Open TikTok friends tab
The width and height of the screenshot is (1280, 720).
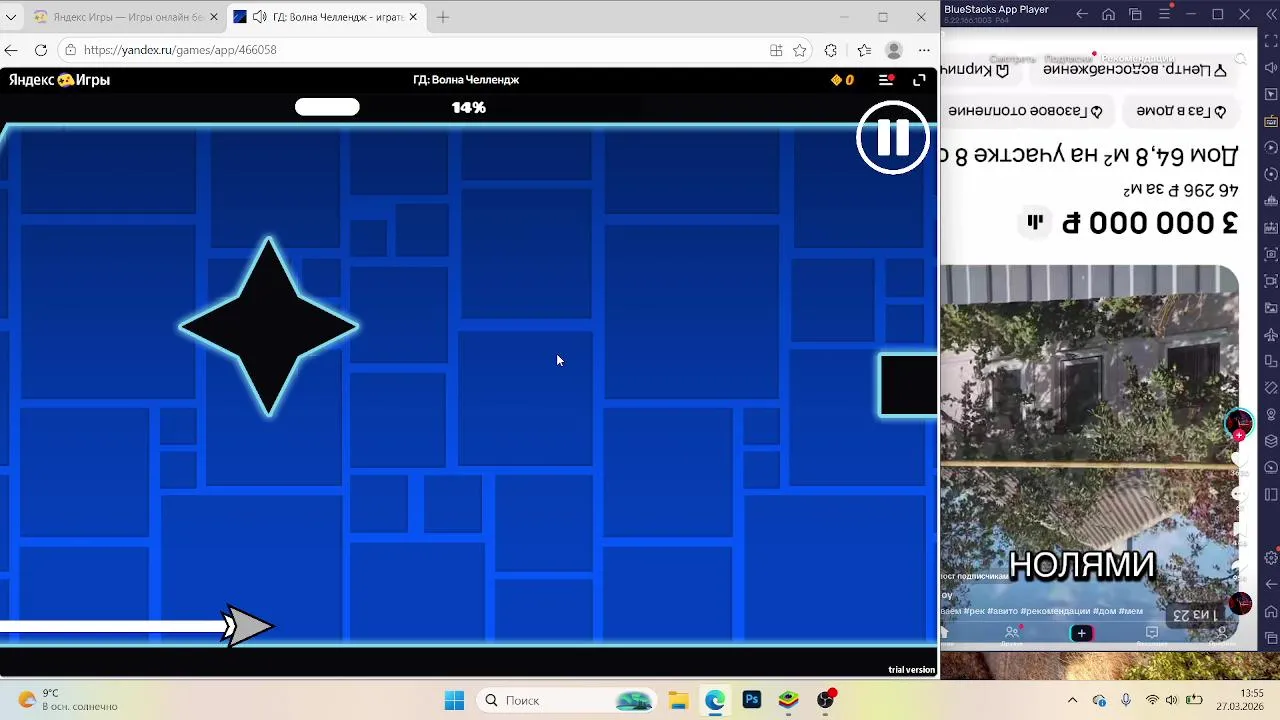(x=1012, y=633)
